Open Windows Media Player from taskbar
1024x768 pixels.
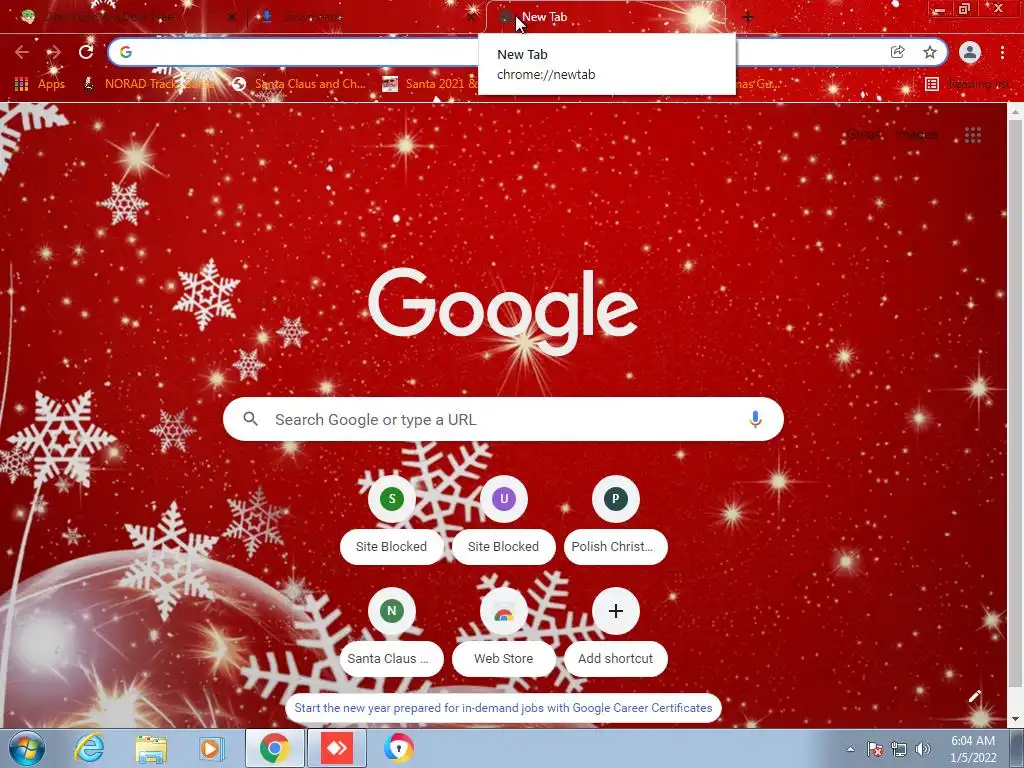[211, 748]
